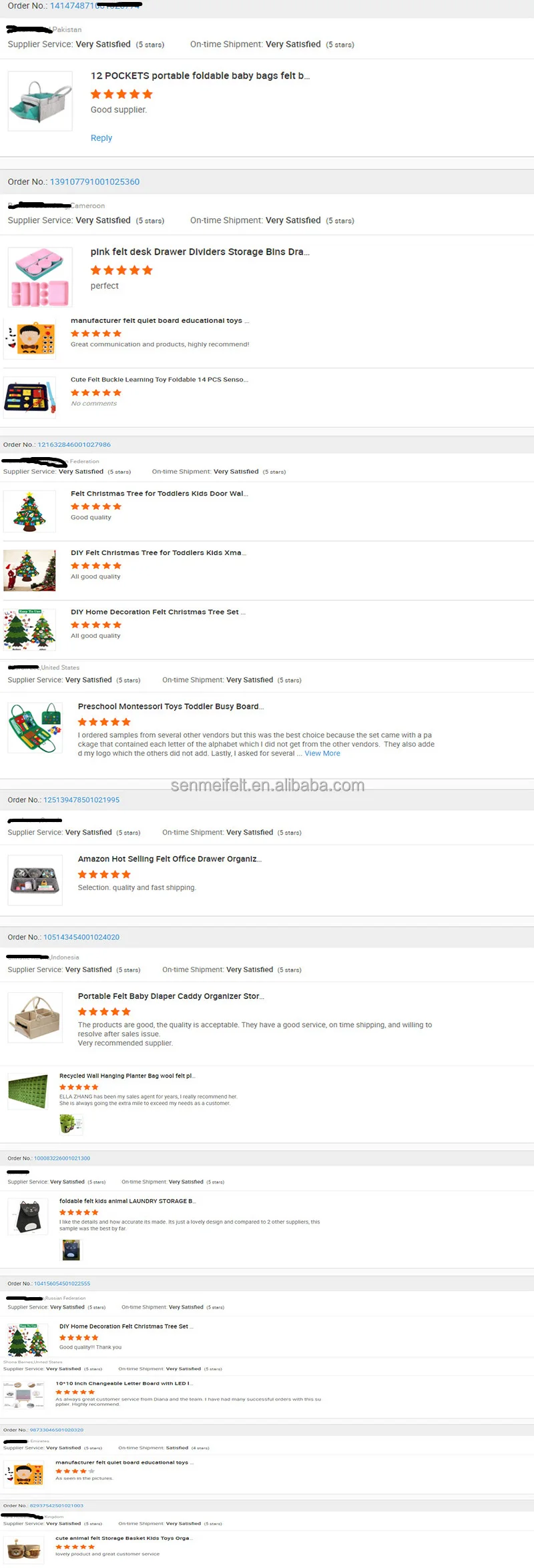Screen dimensions: 534x1568
Task: View Montessori Busy Board product image
Action: click(x=35, y=728)
